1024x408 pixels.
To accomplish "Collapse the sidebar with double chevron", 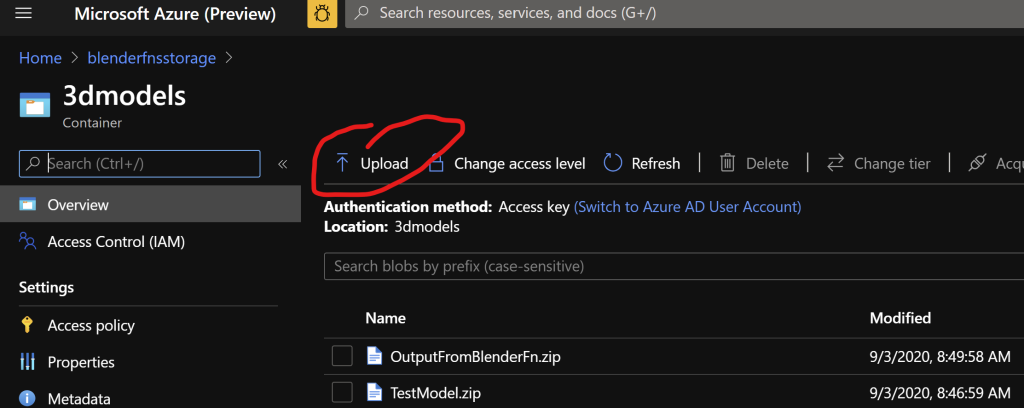I will pyautogui.click(x=283, y=164).
